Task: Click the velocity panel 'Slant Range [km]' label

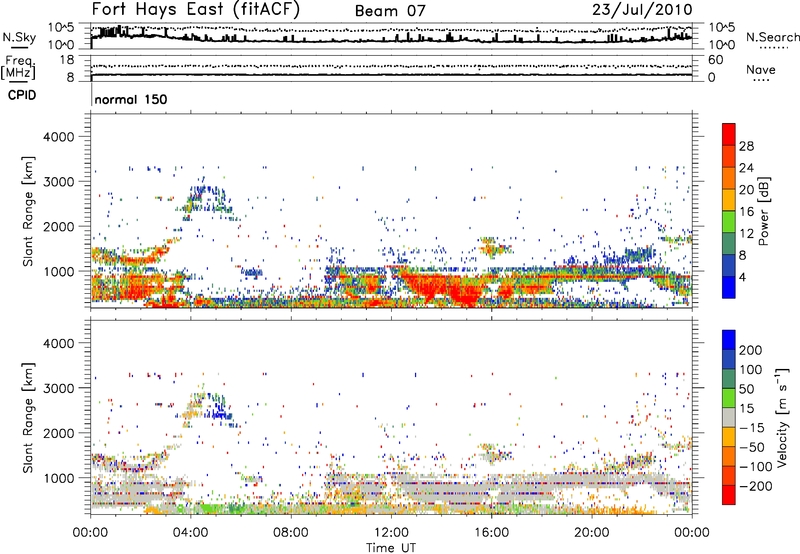Action: point(28,418)
